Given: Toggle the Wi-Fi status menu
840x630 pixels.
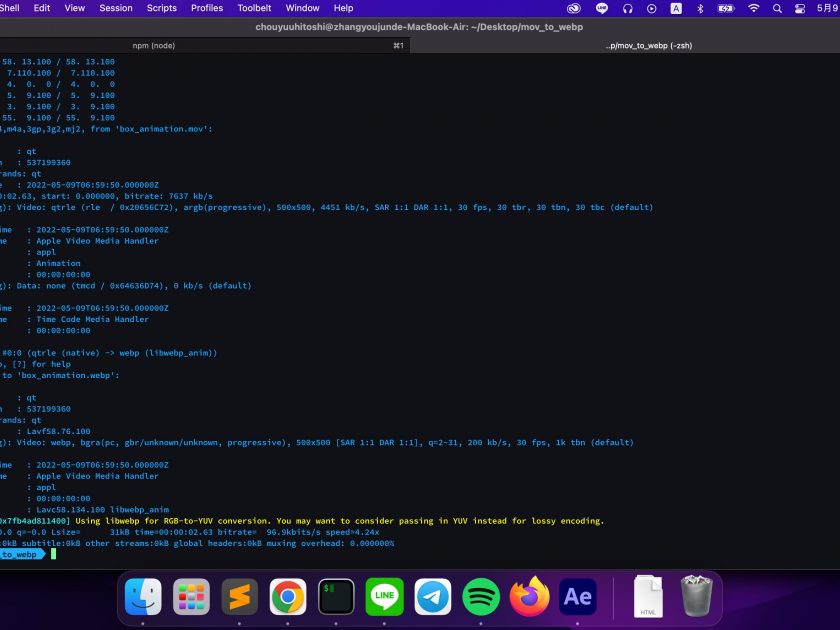Looking at the screenshot, I should pos(753,8).
